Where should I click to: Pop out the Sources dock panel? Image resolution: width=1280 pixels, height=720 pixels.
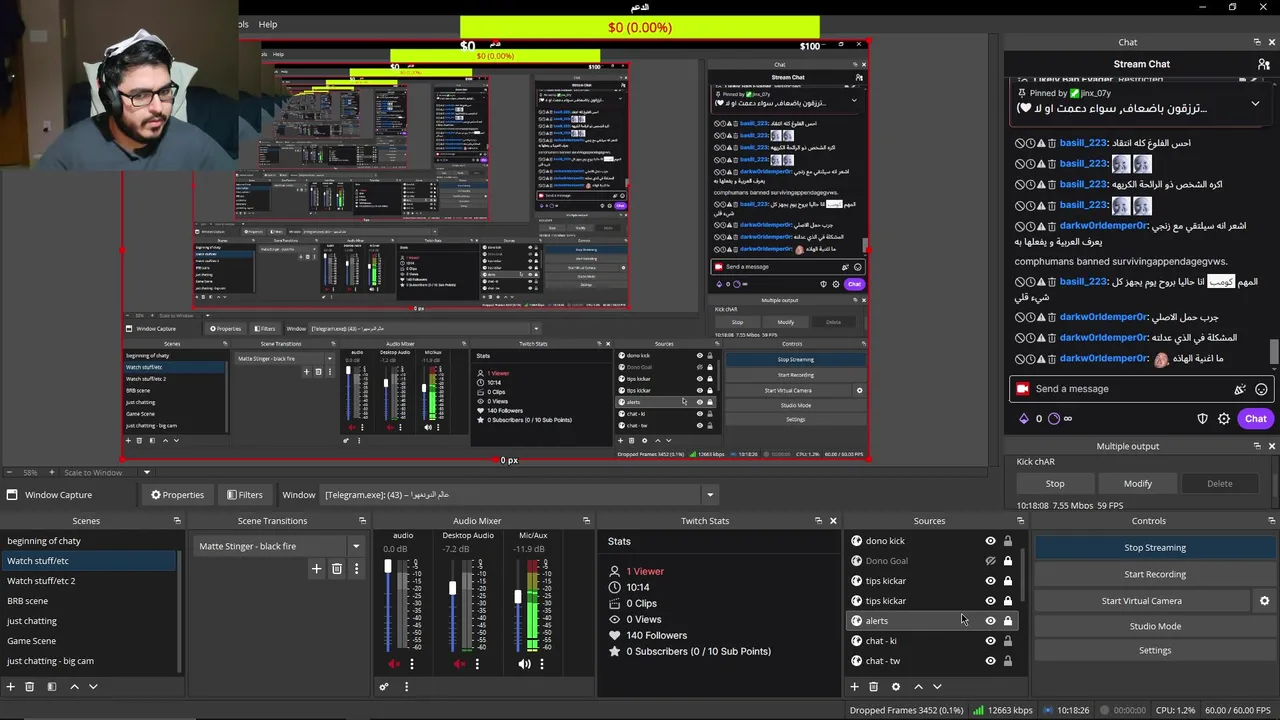point(1020,521)
